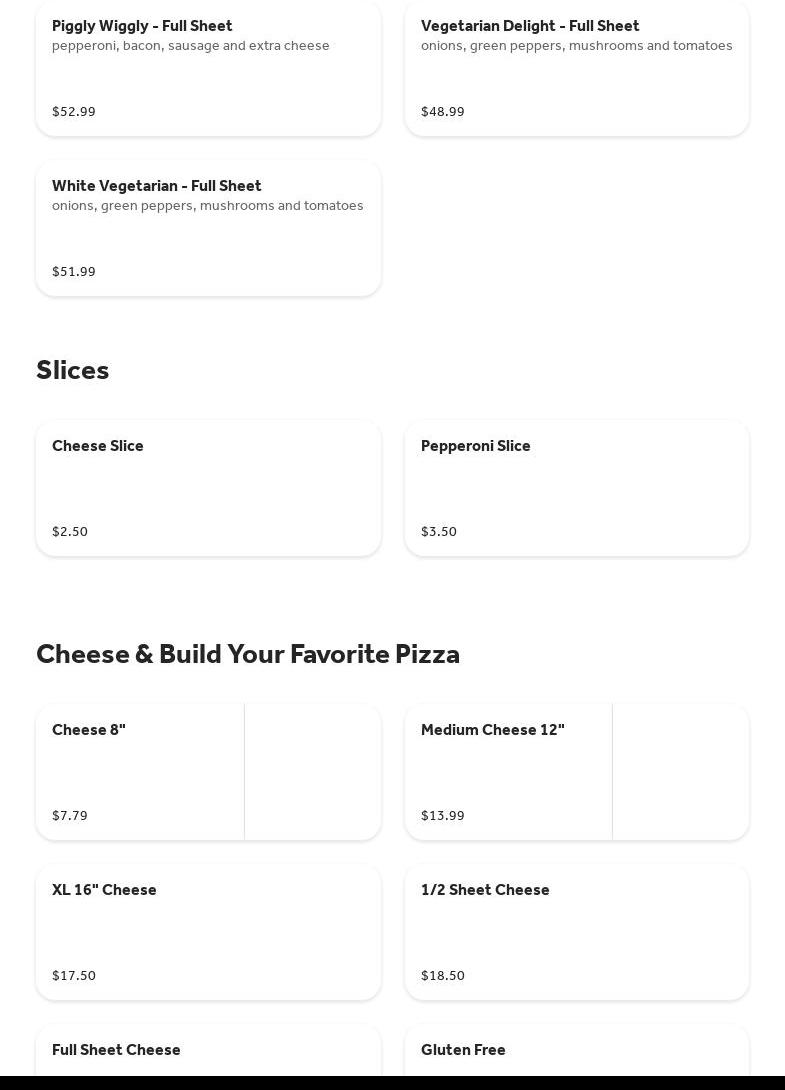Click the Cheese & Build Your Favorite Pizza heading
Image resolution: width=785 pixels, height=1090 pixels.
pyautogui.click(x=248, y=654)
